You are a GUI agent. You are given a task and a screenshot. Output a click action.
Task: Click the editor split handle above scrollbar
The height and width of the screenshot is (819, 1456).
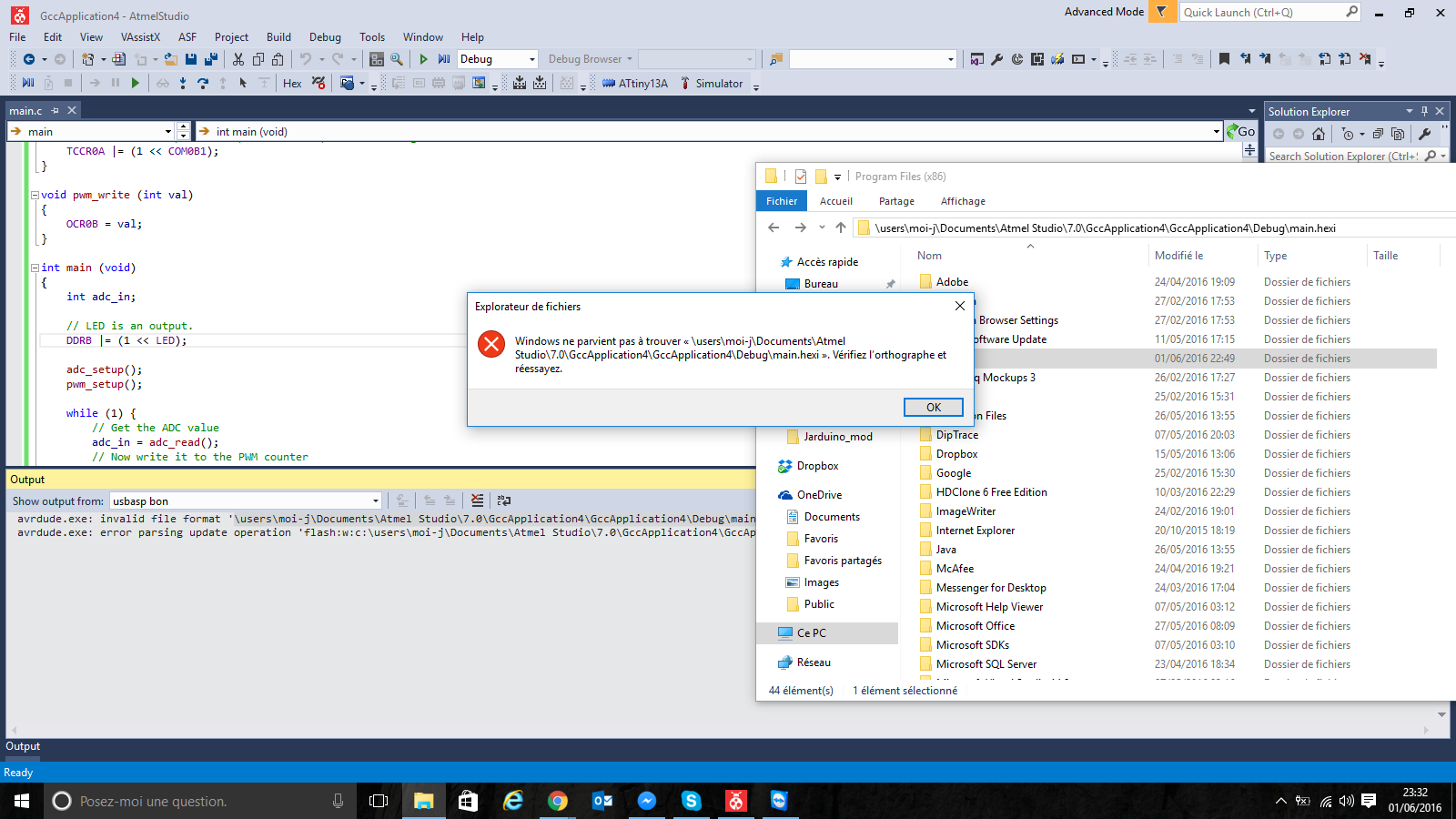coord(1250,149)
